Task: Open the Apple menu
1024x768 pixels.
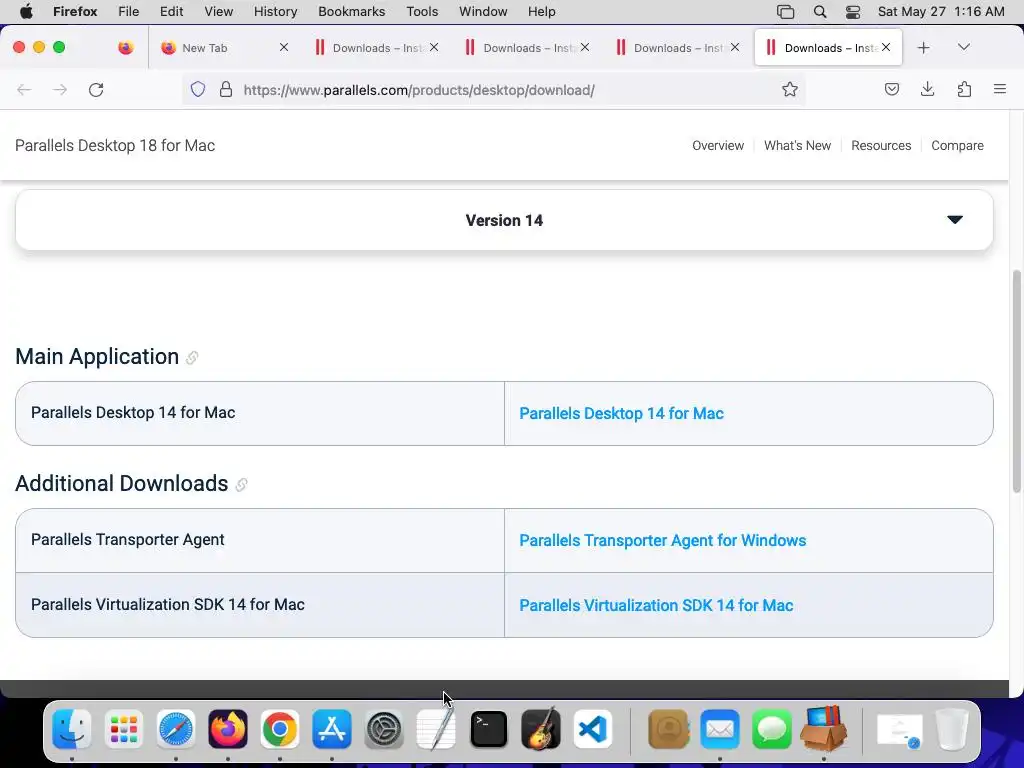Action: coord(26,11)
